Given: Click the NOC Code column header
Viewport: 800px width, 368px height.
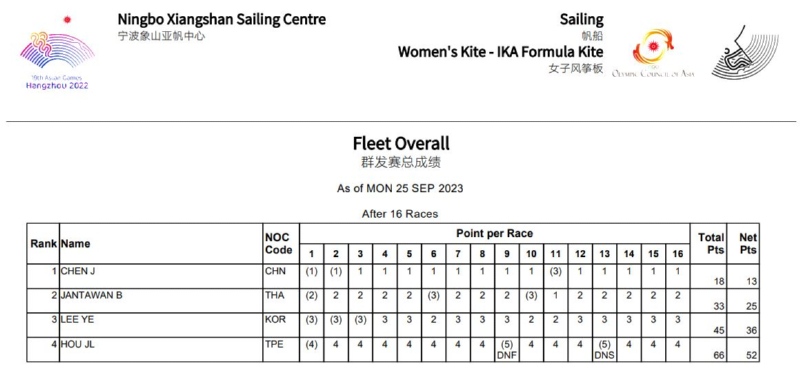Looking at the screenshot, I should click(x=279, y=244).
